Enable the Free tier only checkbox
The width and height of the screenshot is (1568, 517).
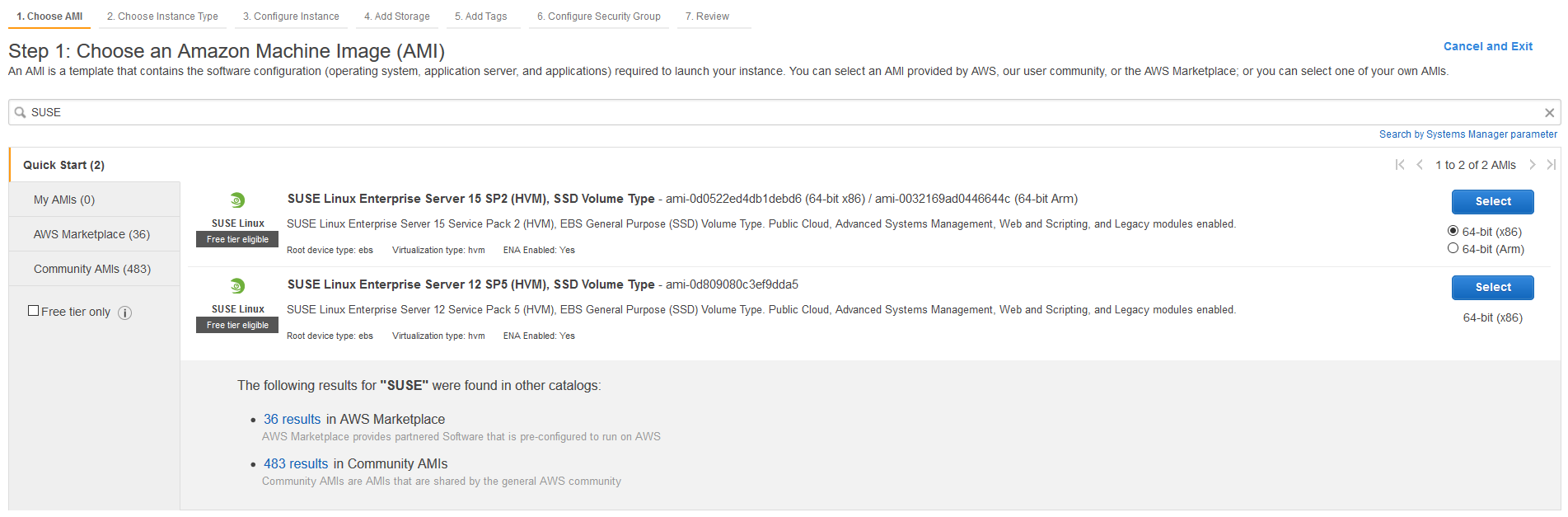[34, 311]
